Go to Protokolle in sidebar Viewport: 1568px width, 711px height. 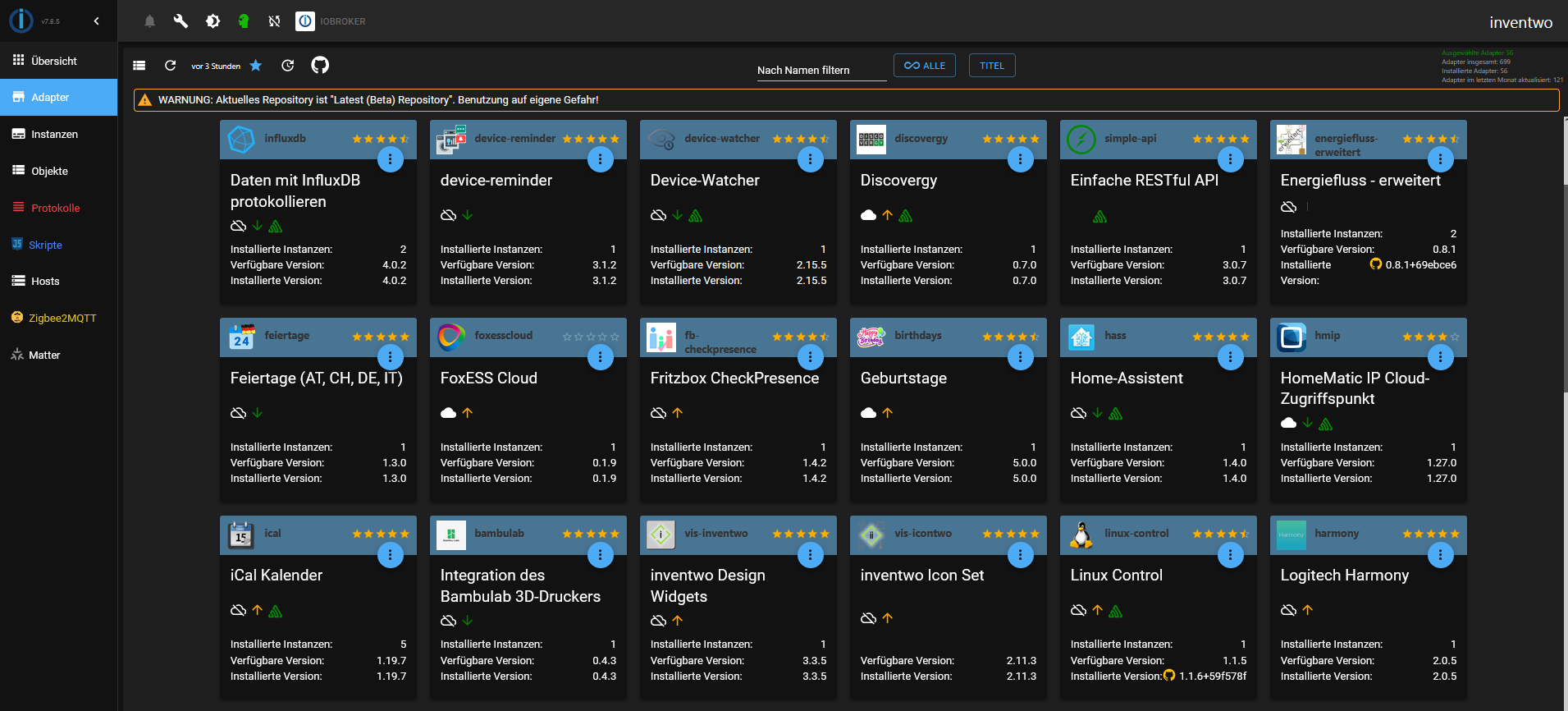(x=55, y=209)
